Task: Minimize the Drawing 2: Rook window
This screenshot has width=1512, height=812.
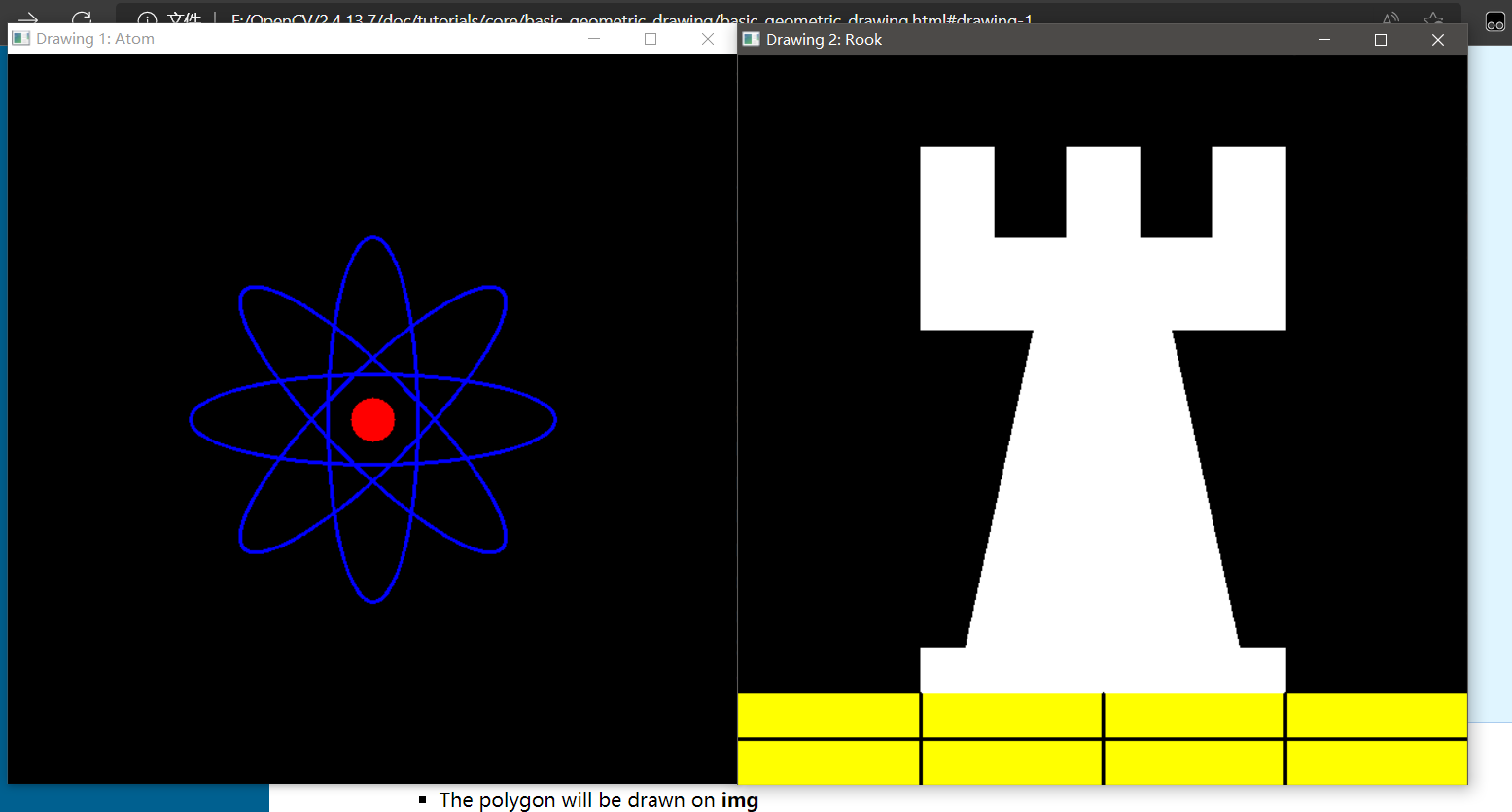Action: click(1323, 40)
